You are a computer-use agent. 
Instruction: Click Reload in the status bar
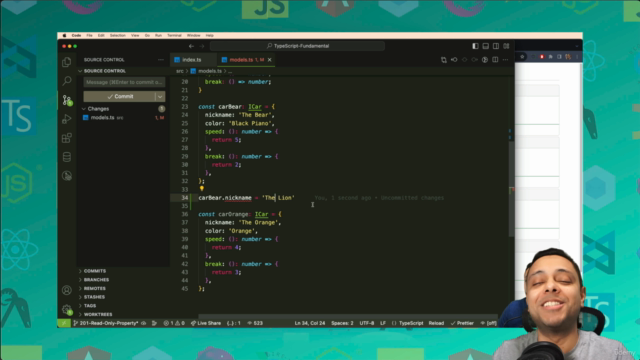(x=436, y=323)
